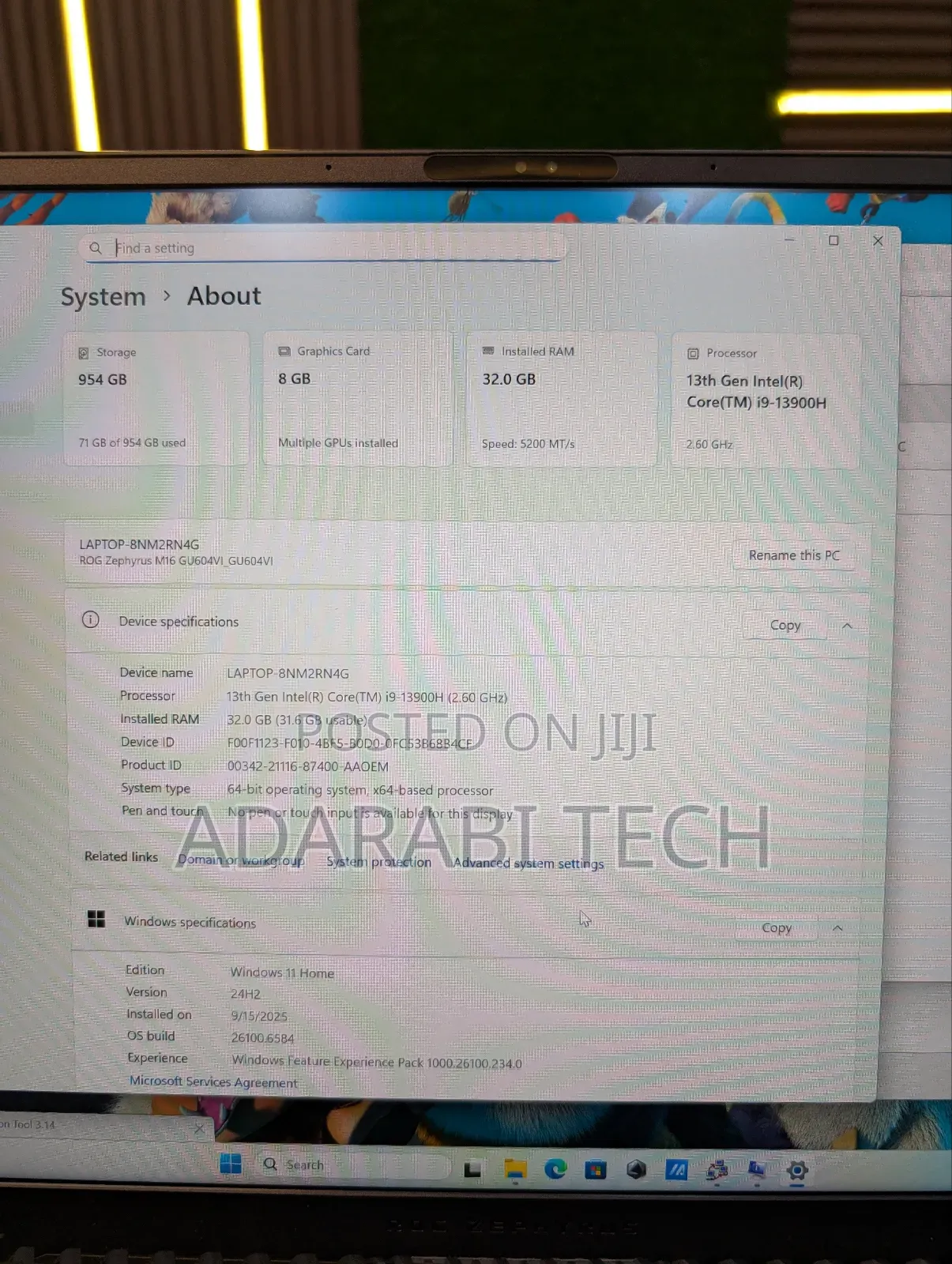Open Microsoft Edge from the taskbar
This screenshot has height=1264, width=952.
coord(555,1169)
